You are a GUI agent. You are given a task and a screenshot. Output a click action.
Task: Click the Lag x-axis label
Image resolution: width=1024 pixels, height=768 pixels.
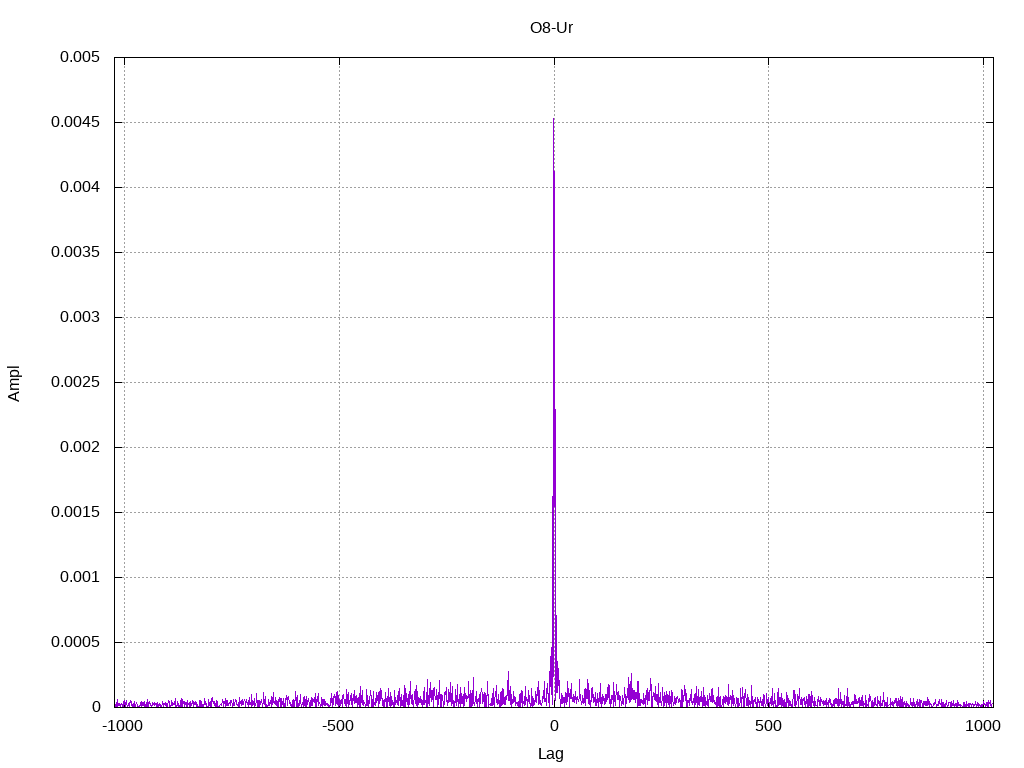[x=551, y=754]
